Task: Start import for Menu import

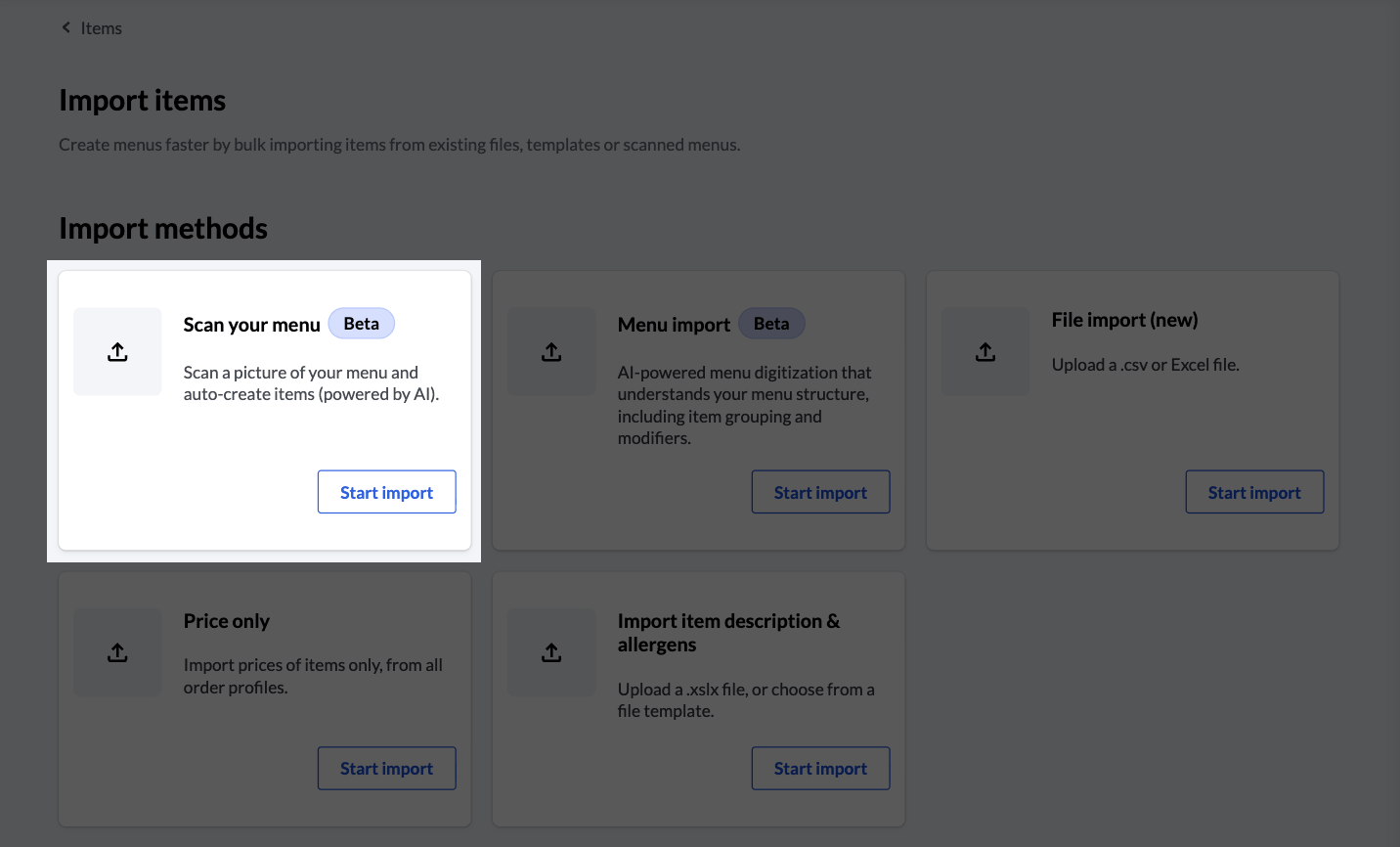Action: [820, 492]
